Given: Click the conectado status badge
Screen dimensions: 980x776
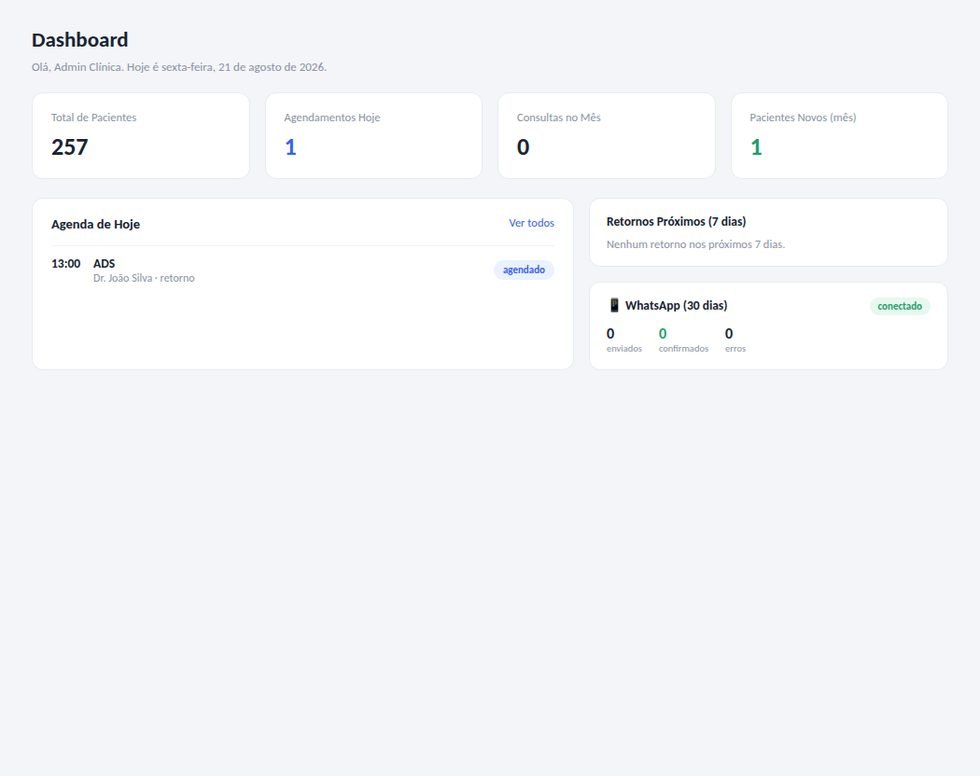Looking at the screenshot, I should coord(899,306).
